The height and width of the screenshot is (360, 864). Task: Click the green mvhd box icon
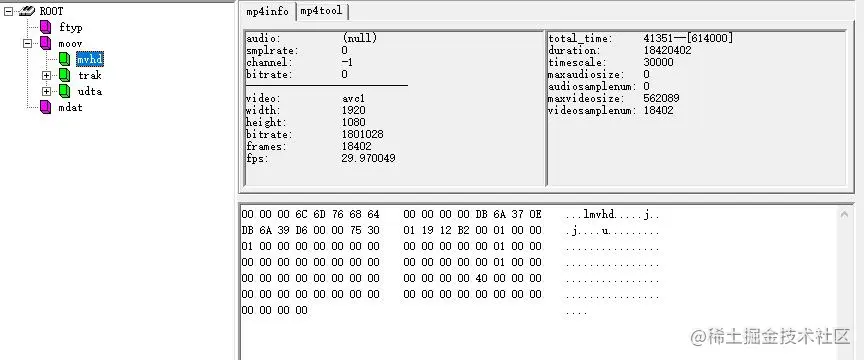[x=64, y=59]
